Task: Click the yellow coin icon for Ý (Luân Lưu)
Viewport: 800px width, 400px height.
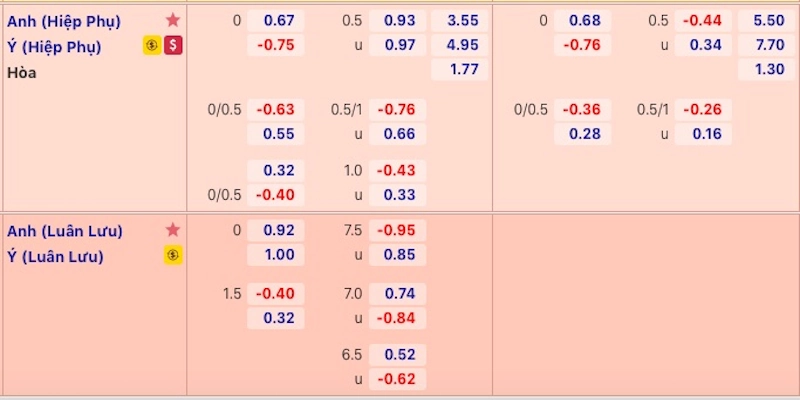Action: (x=173, y=256)
